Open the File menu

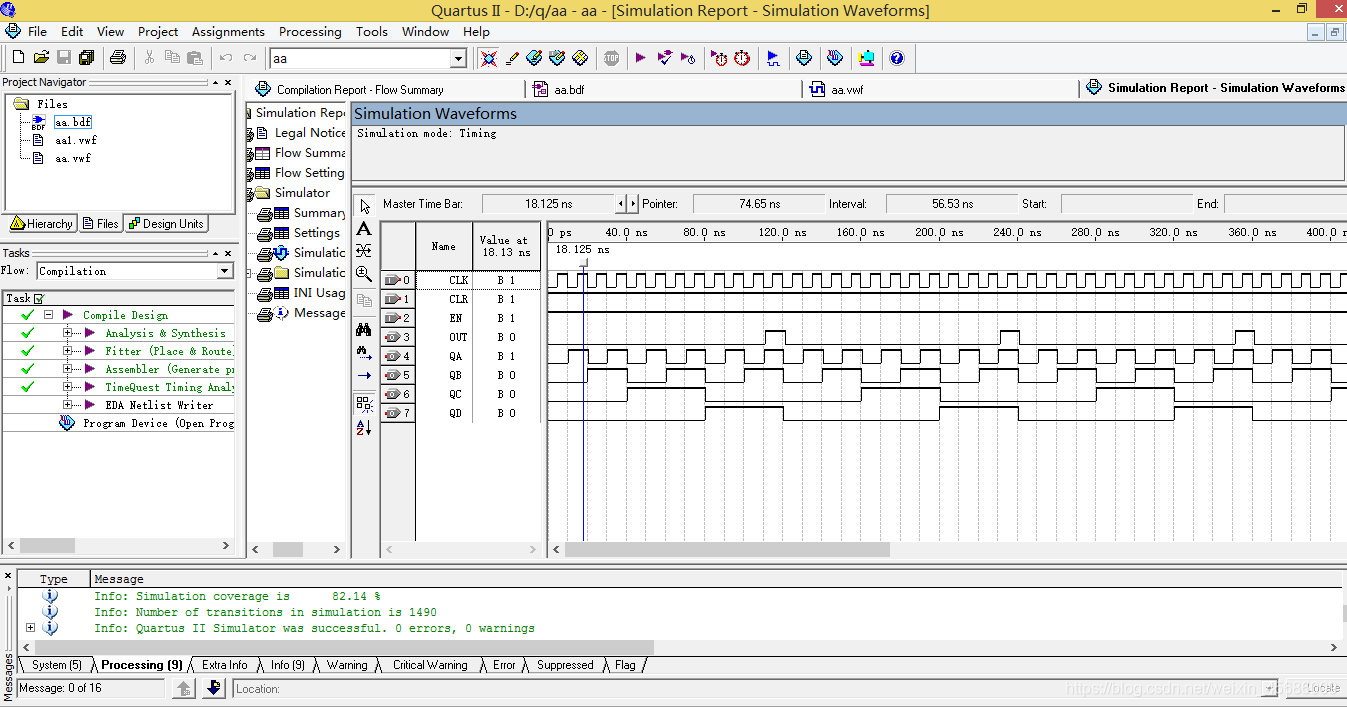point(37,31)
